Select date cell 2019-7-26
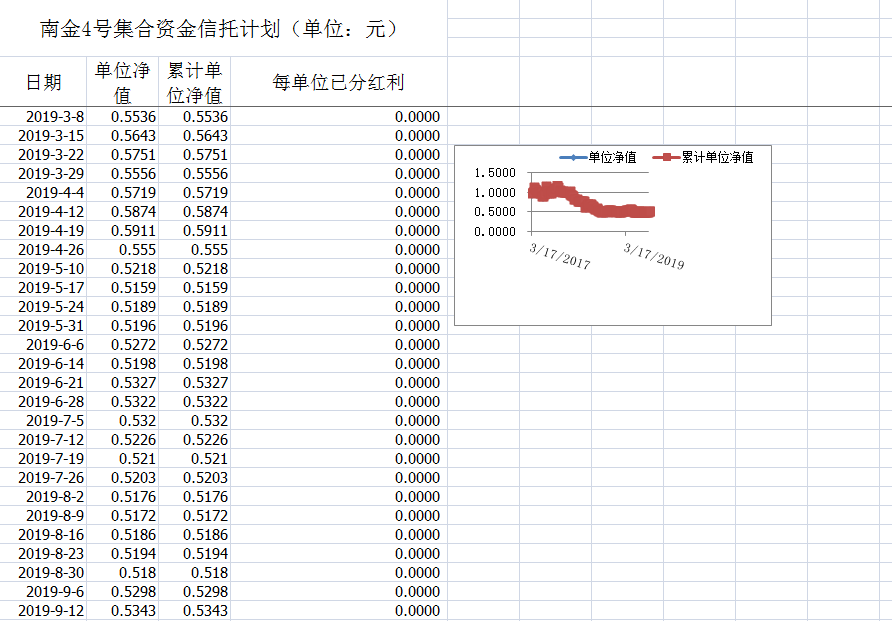The width and height of the screenshot is (892, 621). tap(43, 478)
